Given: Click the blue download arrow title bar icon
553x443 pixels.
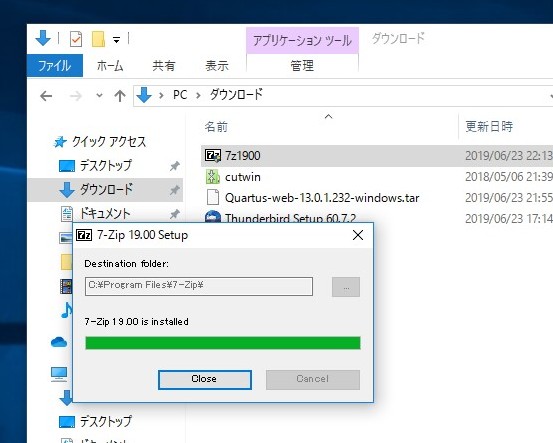Looking at the screenshot, I should (43, 38).
